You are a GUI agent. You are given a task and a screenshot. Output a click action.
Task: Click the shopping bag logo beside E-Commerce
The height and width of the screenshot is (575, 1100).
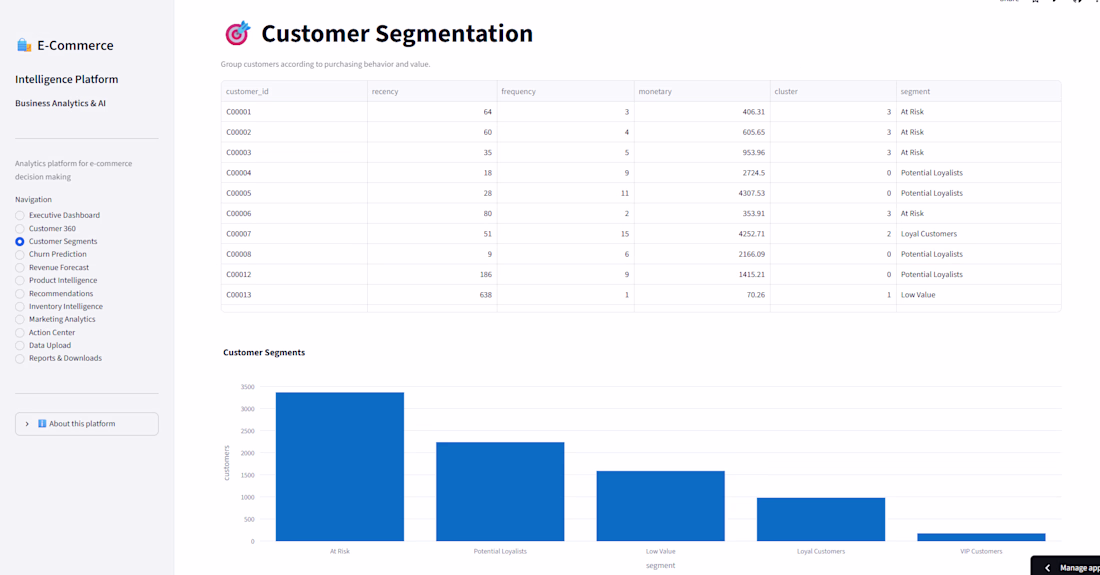pos(24,46)
